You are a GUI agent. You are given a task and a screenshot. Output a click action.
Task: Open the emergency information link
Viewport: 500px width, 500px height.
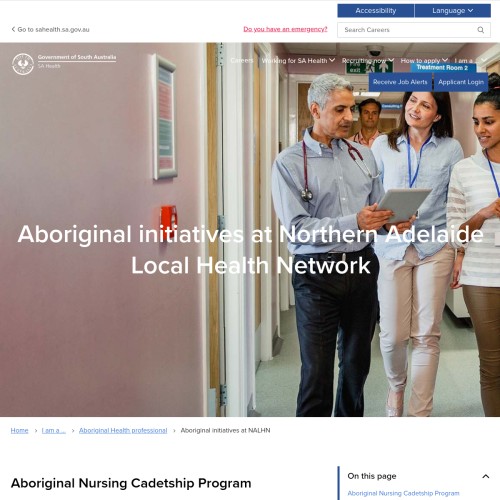point(285,29)
